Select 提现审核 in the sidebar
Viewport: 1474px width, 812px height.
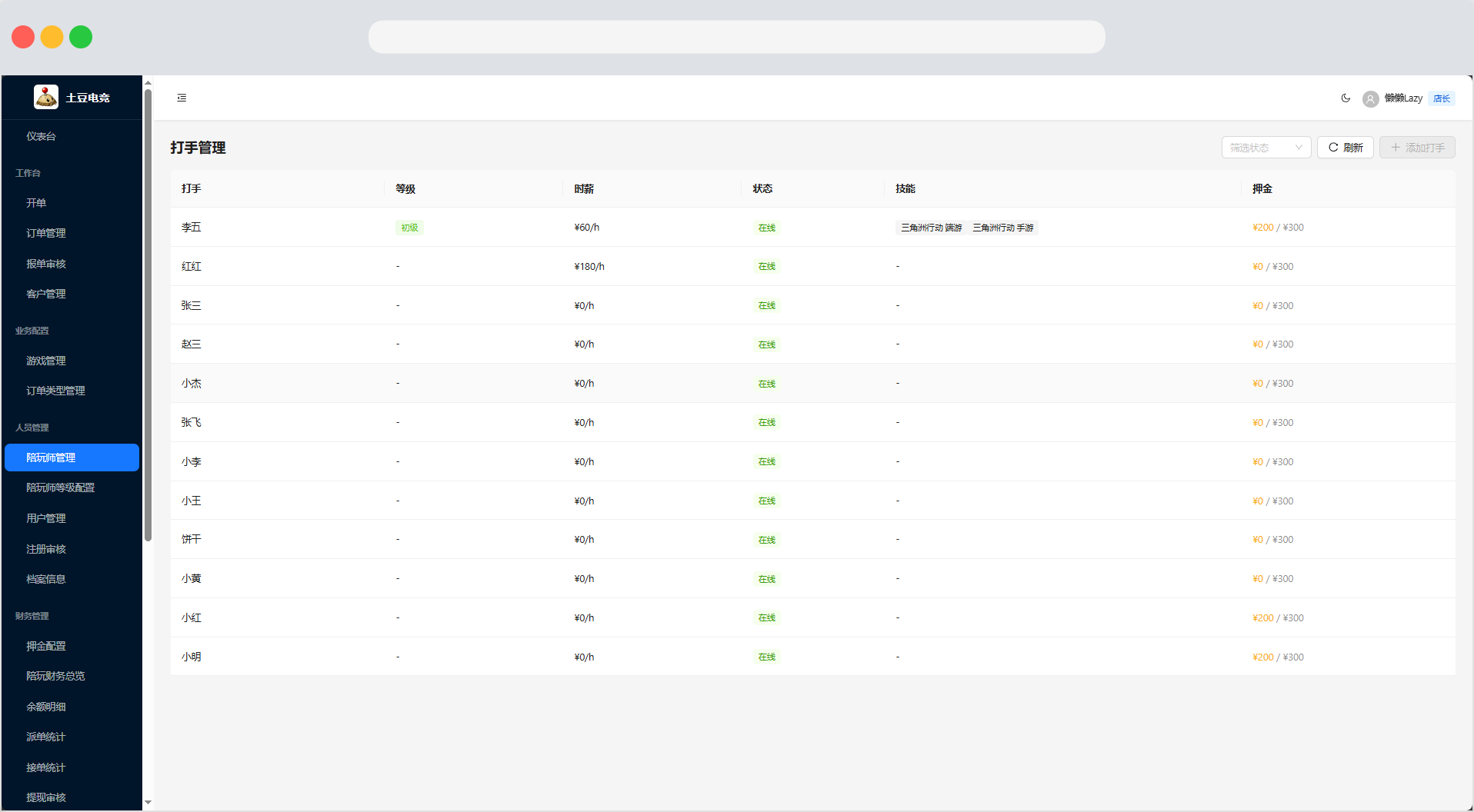pyautogui.click(x=72, y=797)
